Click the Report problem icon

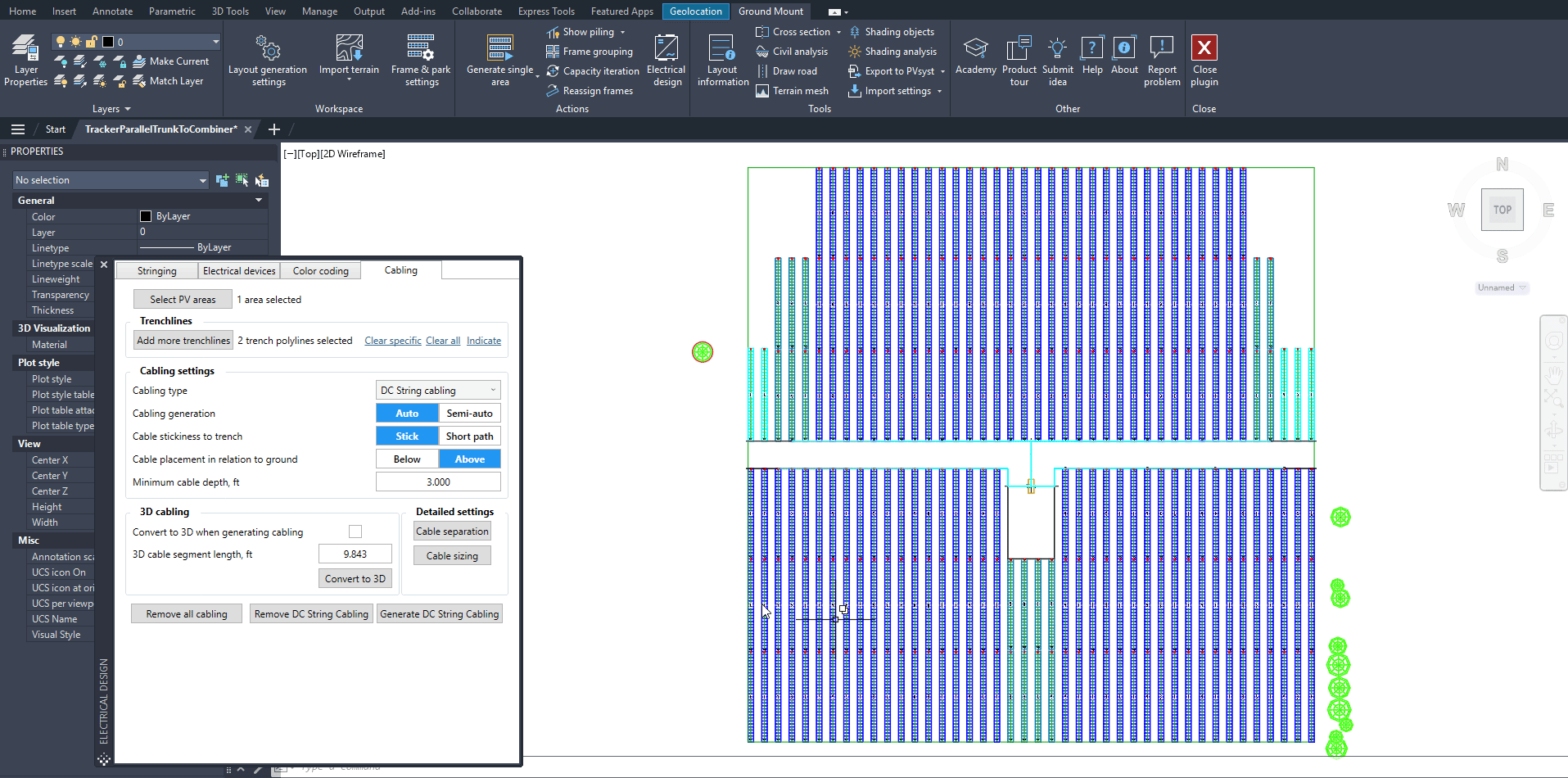coord(1162,48)
